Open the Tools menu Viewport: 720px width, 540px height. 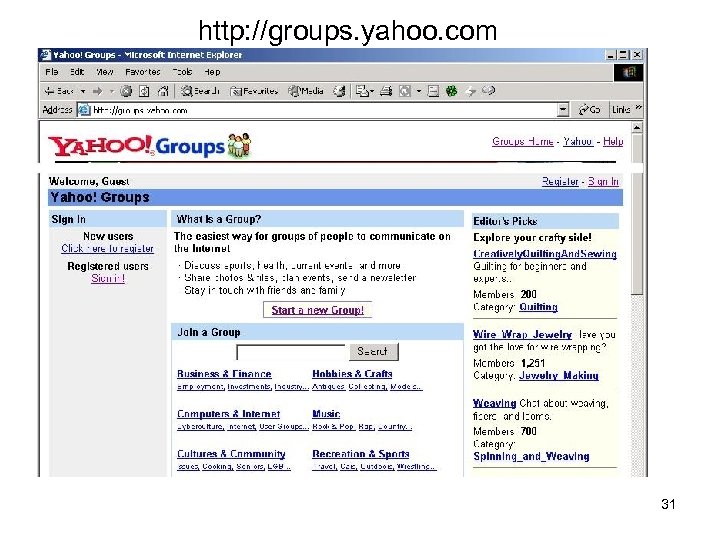tap(182, 72)
